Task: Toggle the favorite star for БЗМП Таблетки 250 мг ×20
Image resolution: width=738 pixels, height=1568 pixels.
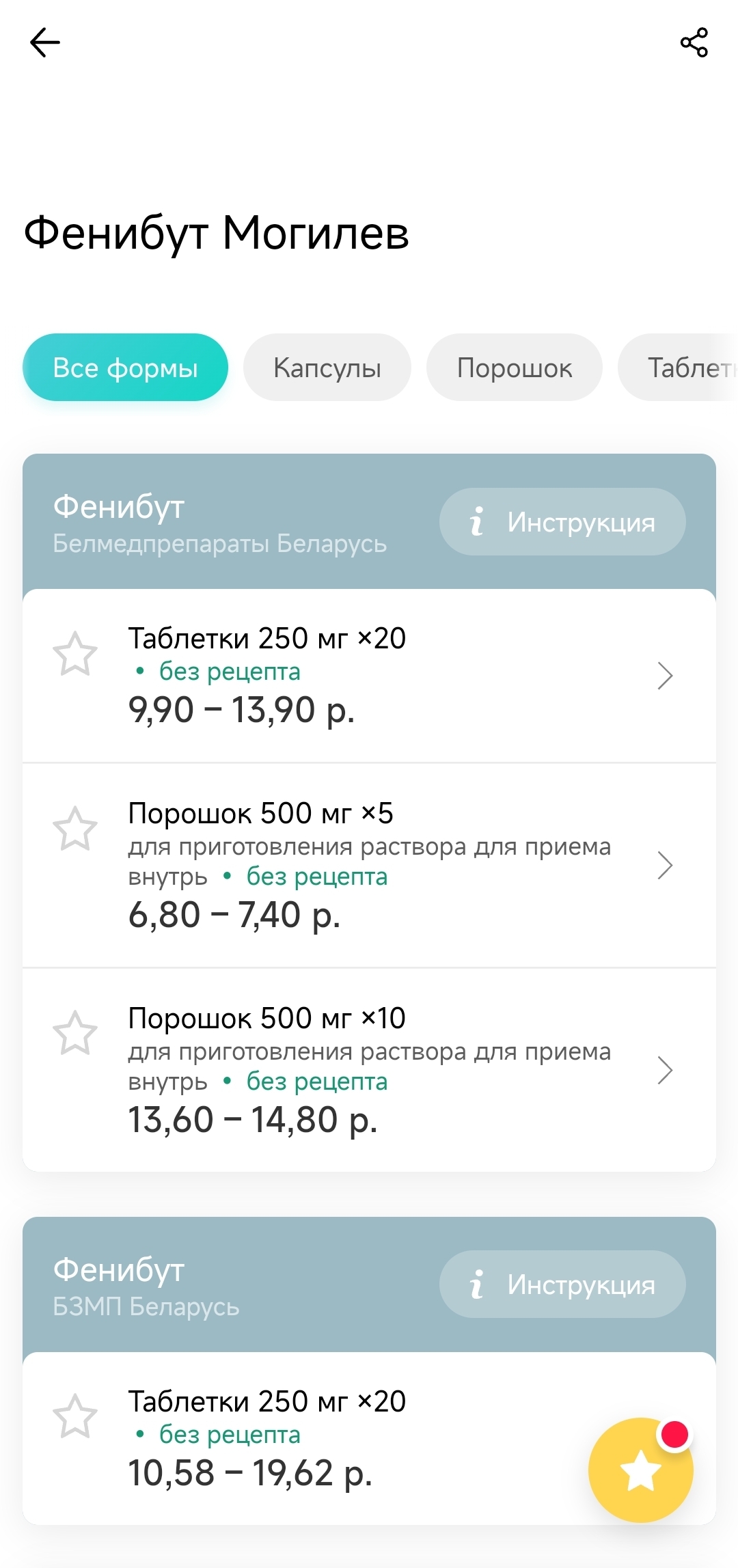Action: point(75,1416)
